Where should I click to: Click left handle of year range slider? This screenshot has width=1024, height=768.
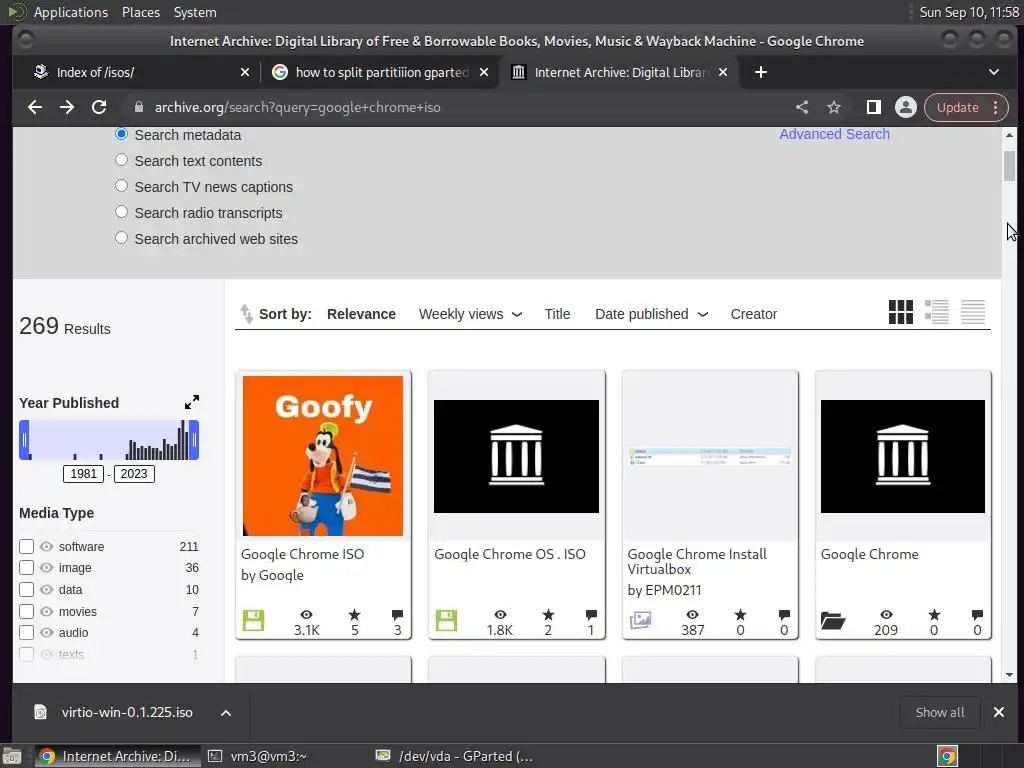coord(24,440)
